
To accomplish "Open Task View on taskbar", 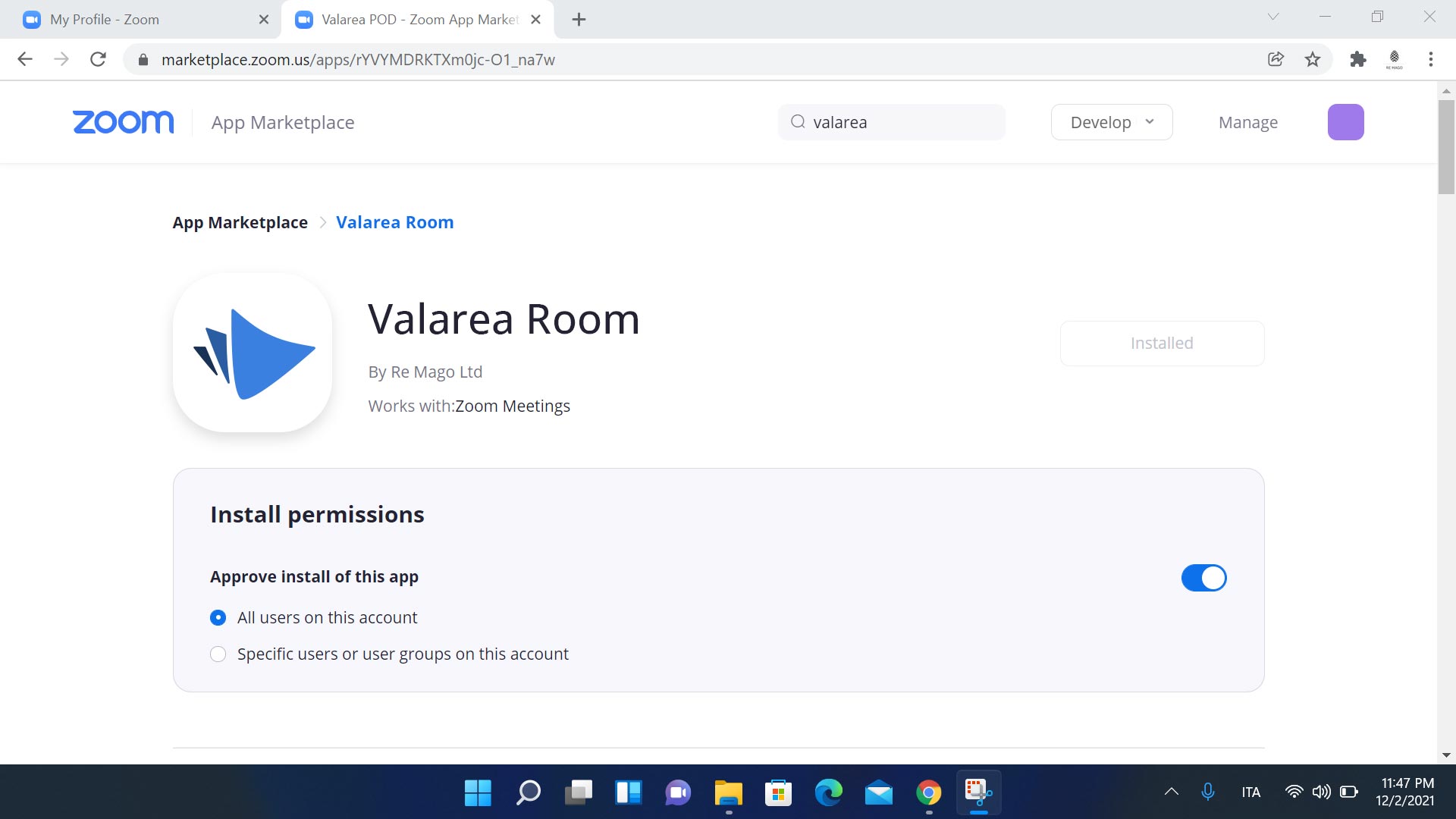I will coord(578,792).
